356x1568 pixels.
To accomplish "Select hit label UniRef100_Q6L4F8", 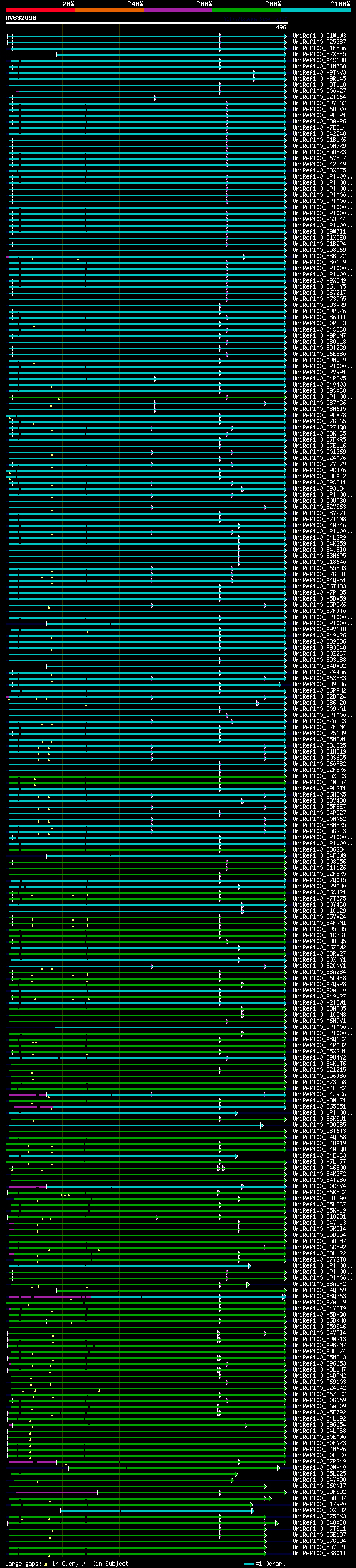I will [319, 977].
